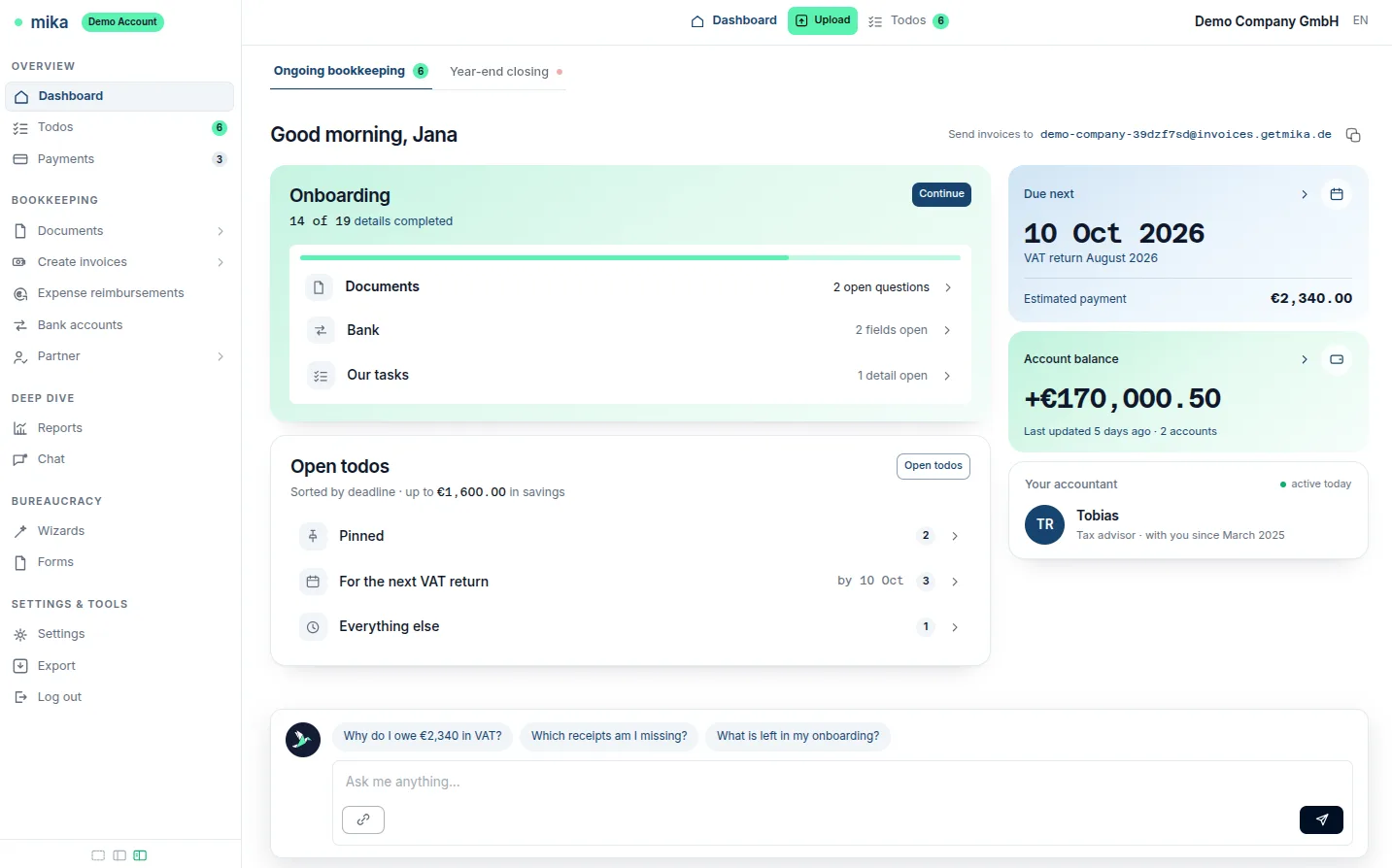This screenshot has height=868, width=1392.
Task: Open Export in the sidebar
Action: 119,666
